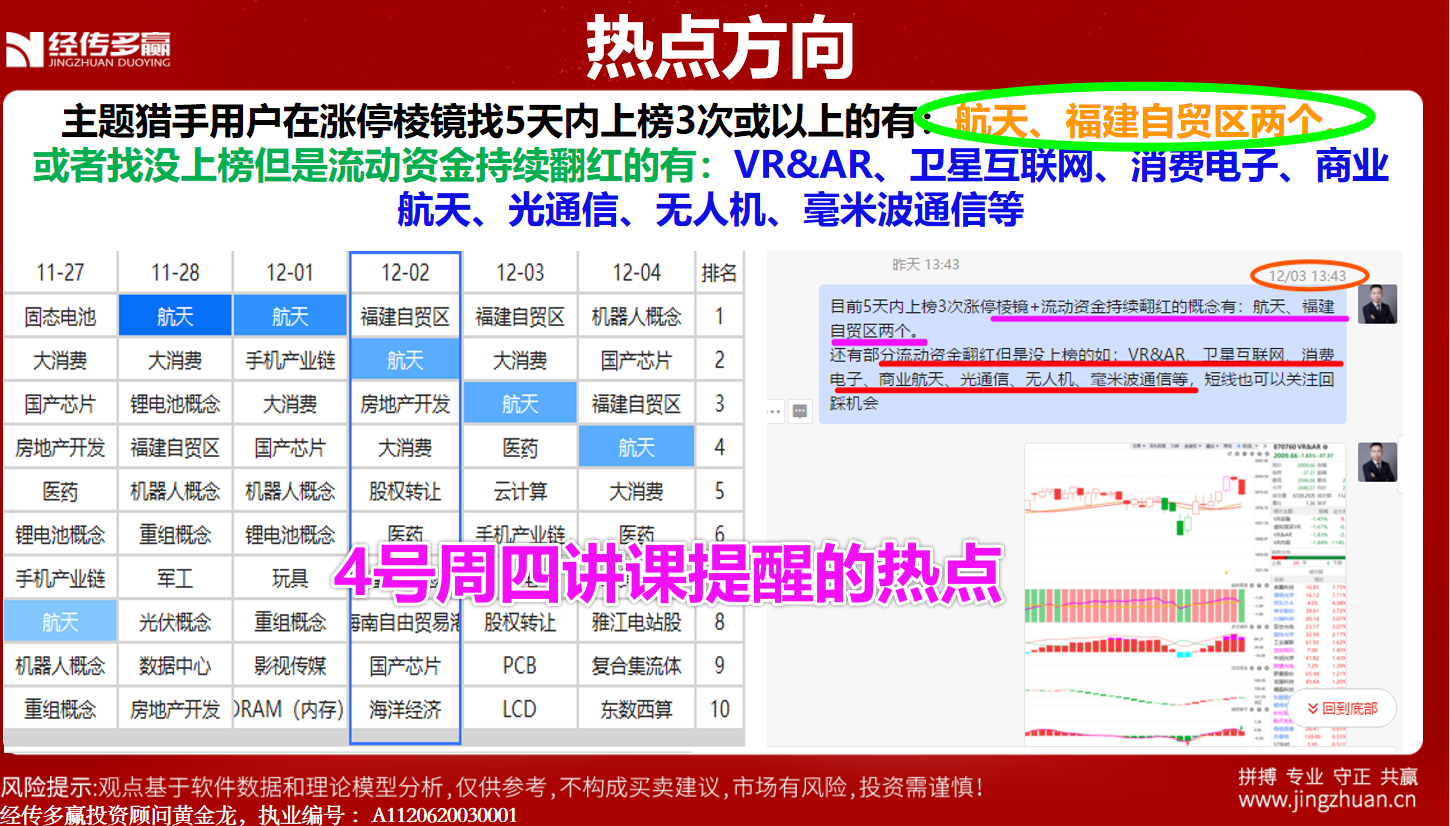Click the LCD cell
Viewport: 1450px width, 826px height.
(x=520, y=709)
